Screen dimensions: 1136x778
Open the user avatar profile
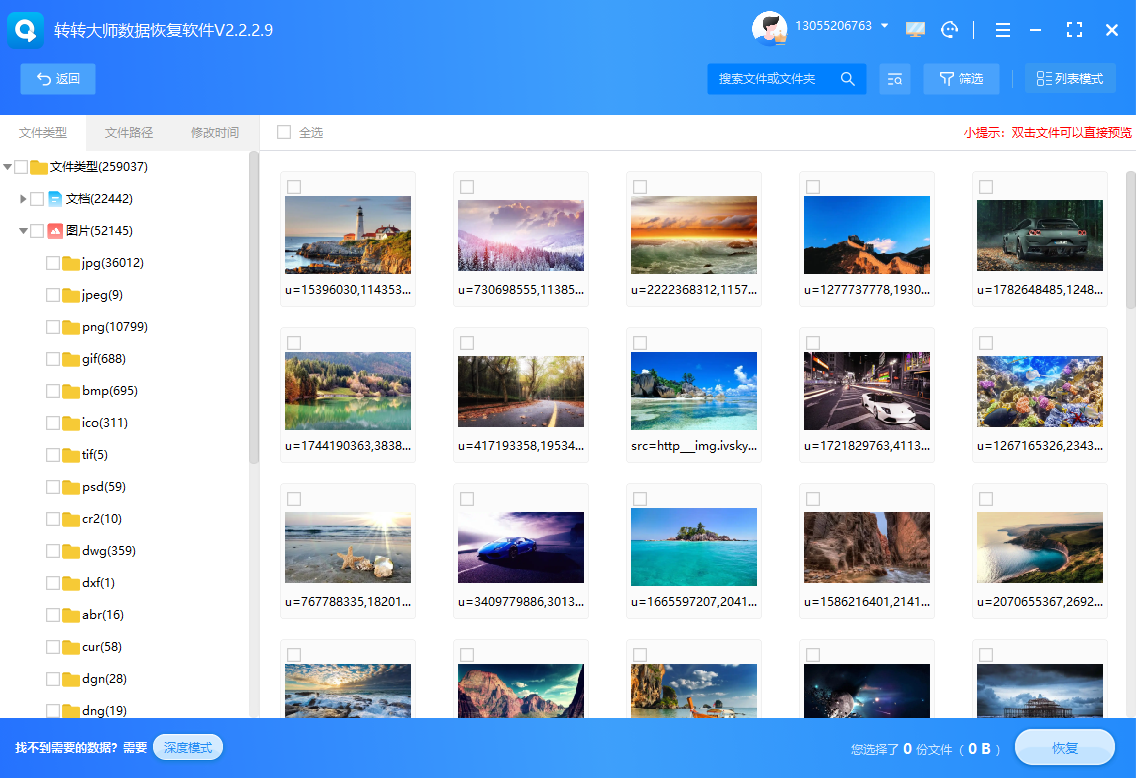click(x=769, y=28)
